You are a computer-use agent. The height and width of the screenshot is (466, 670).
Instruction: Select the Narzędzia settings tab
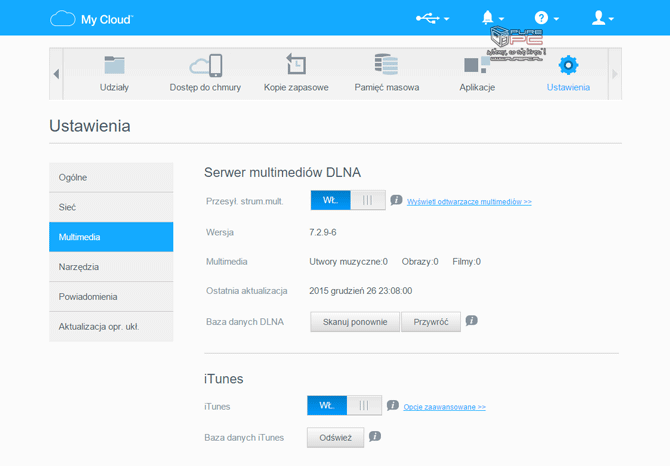(x=111, y=267)
